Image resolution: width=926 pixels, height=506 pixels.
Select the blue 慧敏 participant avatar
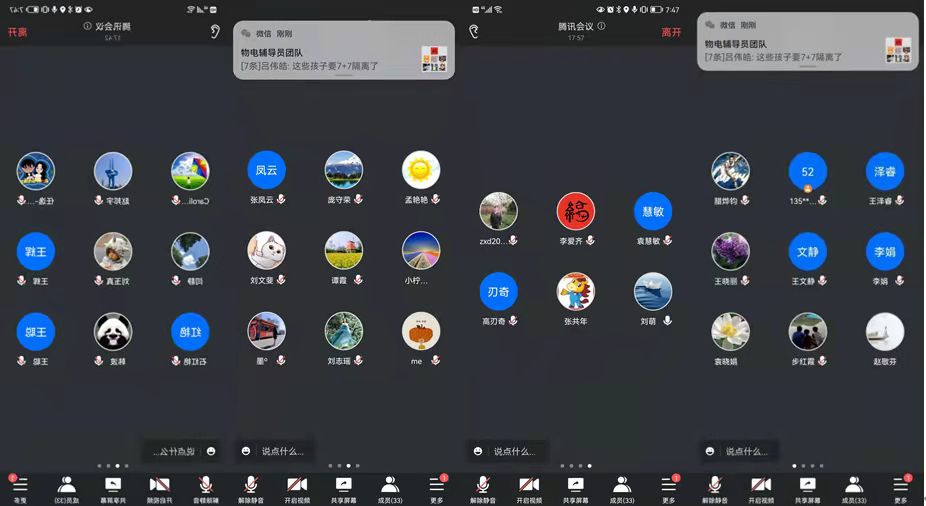[653, 211]
